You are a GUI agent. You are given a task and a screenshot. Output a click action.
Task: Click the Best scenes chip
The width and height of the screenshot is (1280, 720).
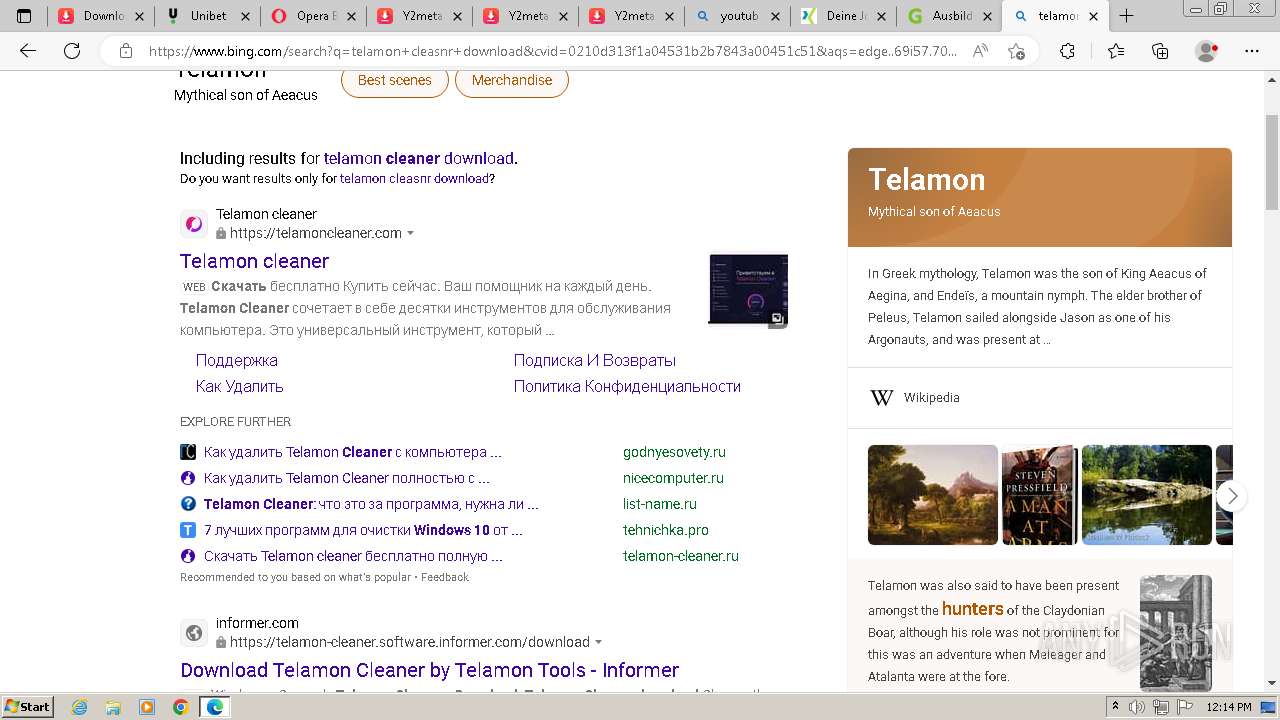[x=395, y=80]
